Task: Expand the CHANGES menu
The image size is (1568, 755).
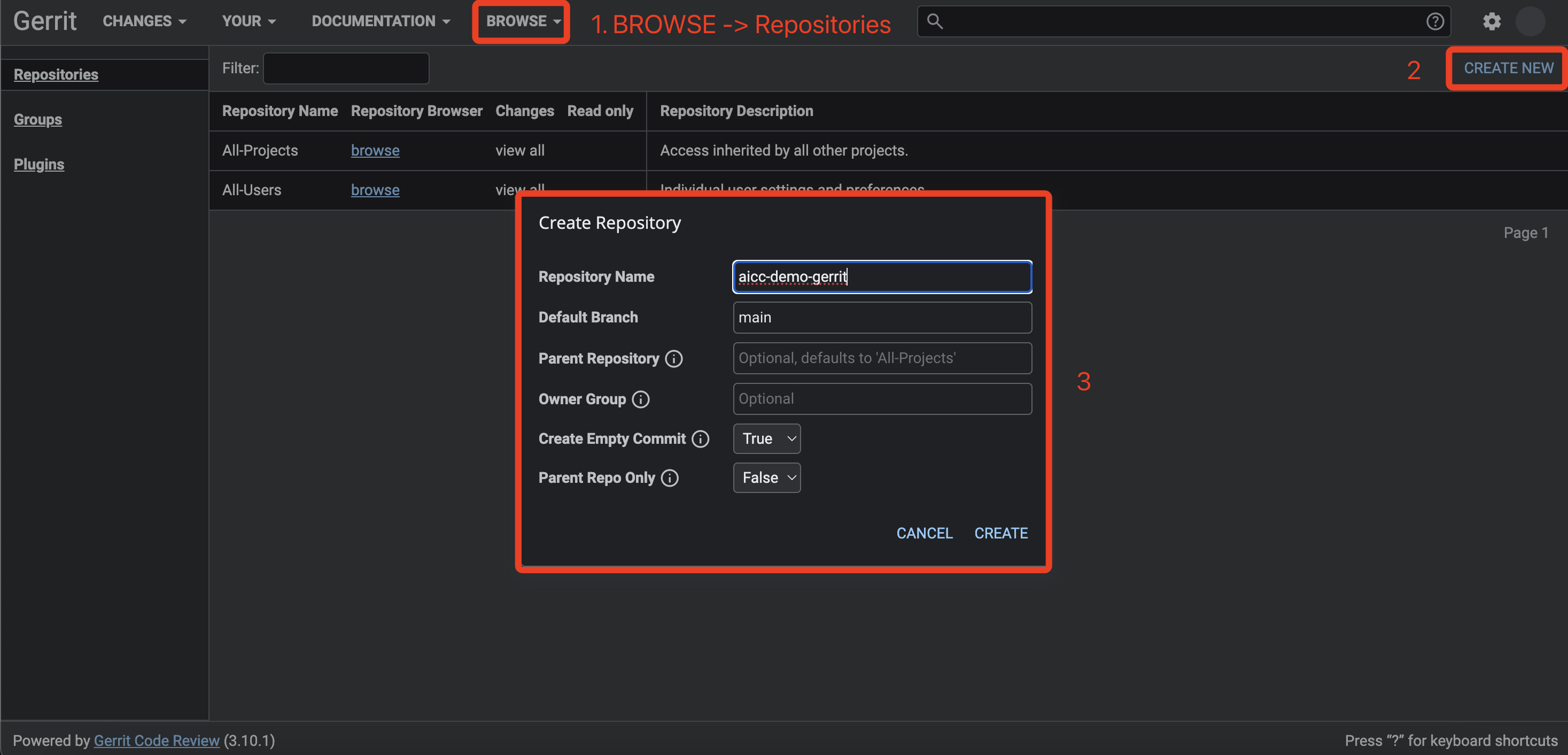Action: click(144, 21)
